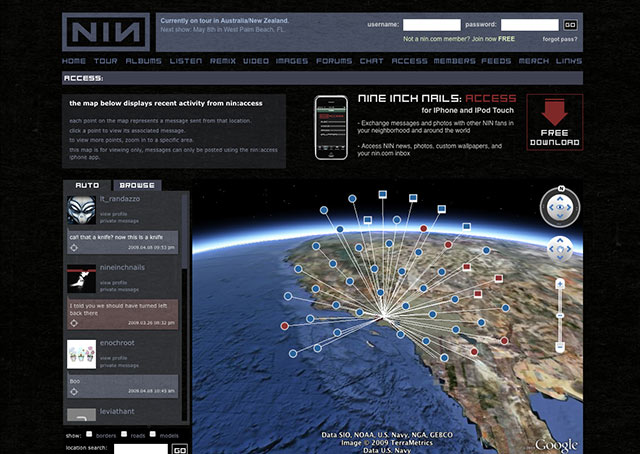Reset north with the compass N marker
The width and height of the screenshot is (640, 454).
(561, 189)
